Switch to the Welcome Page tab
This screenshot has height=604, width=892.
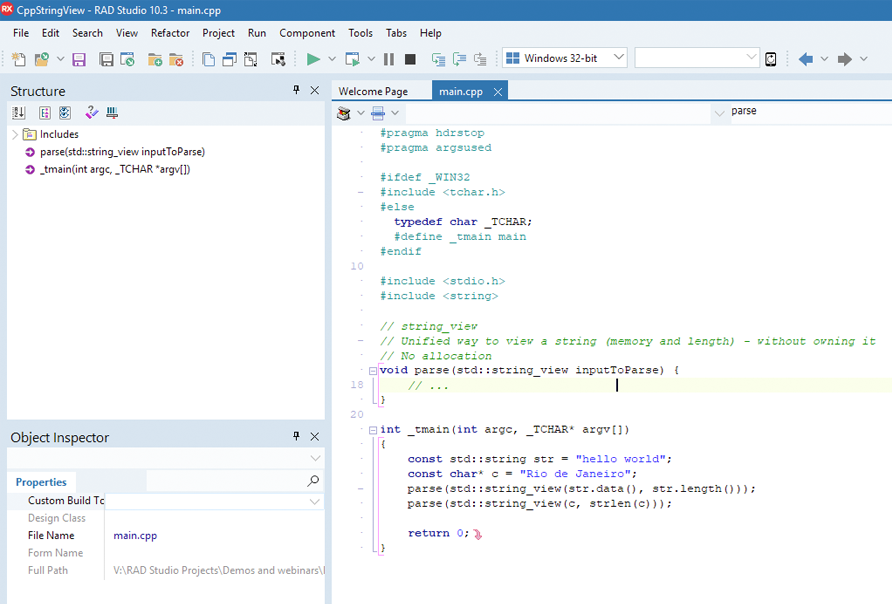coord(373,91)
